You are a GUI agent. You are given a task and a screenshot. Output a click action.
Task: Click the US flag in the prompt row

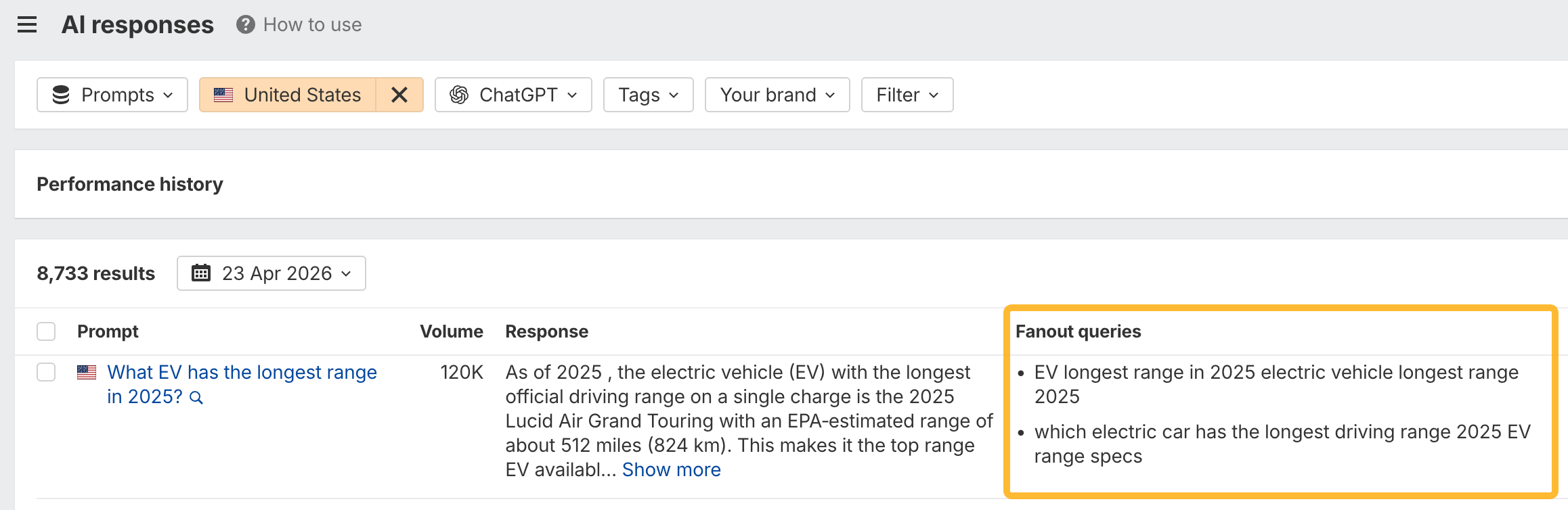tap(87, 371)
